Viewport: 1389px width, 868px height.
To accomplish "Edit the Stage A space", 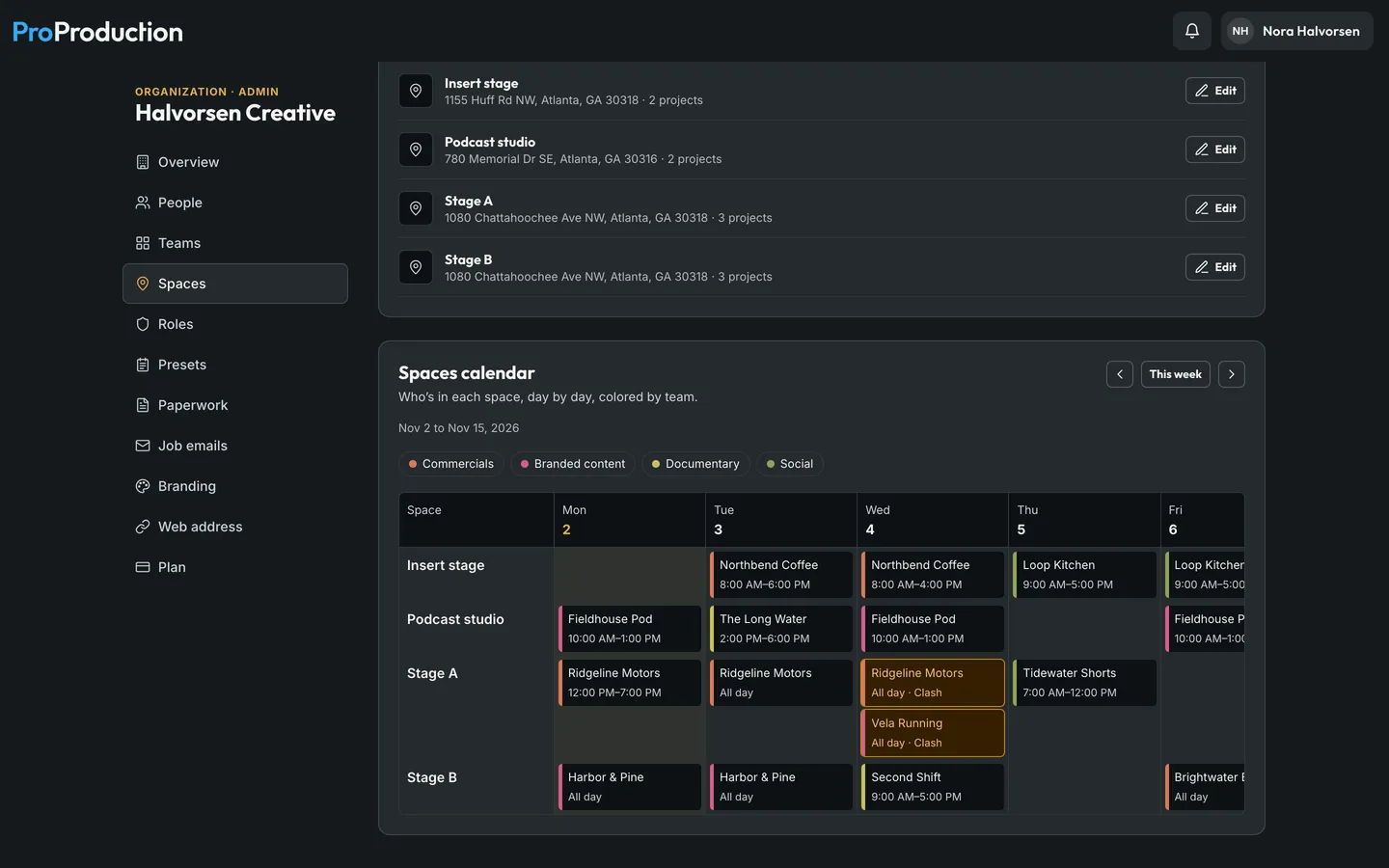I will pos(1215,208).
